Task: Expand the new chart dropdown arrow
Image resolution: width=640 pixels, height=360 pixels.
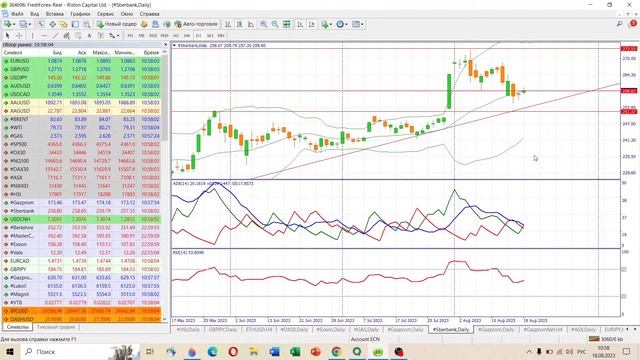Action: 14,24
